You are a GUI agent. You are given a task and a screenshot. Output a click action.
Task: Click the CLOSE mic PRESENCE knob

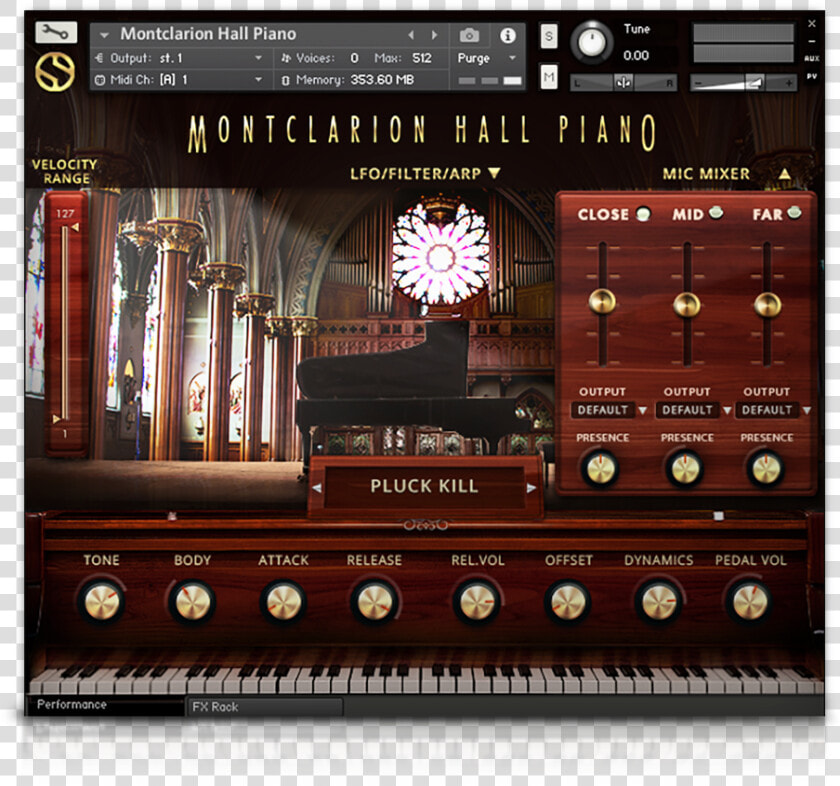[600, 469]
